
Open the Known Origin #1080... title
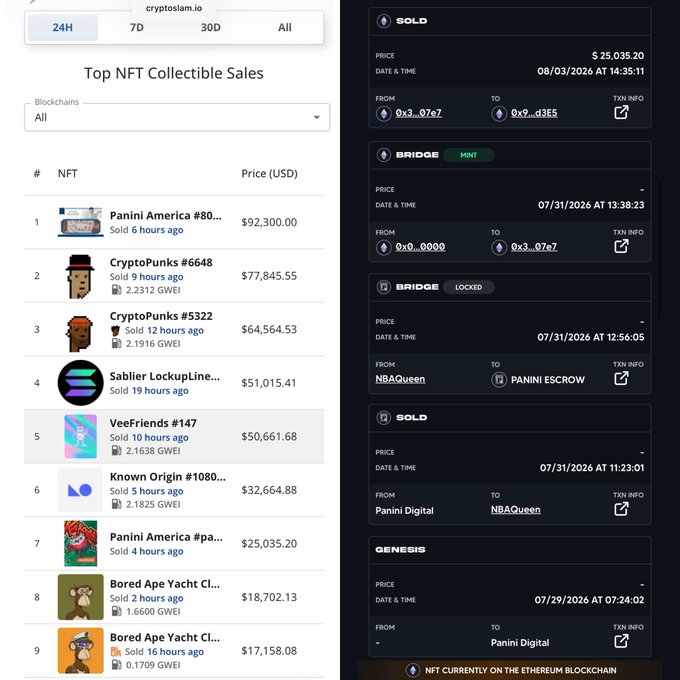click(167, 477)
